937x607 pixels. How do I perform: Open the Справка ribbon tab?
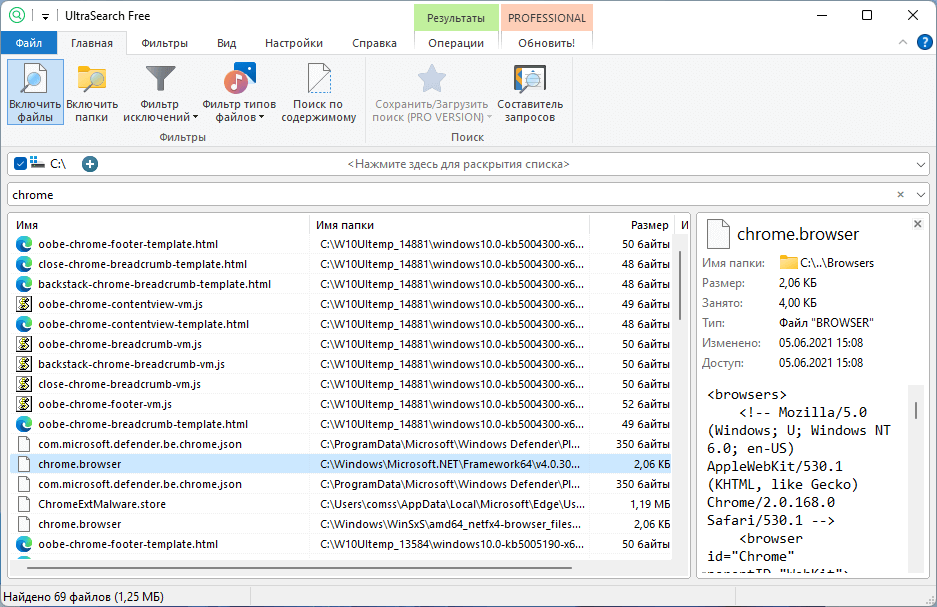point(374,43)
